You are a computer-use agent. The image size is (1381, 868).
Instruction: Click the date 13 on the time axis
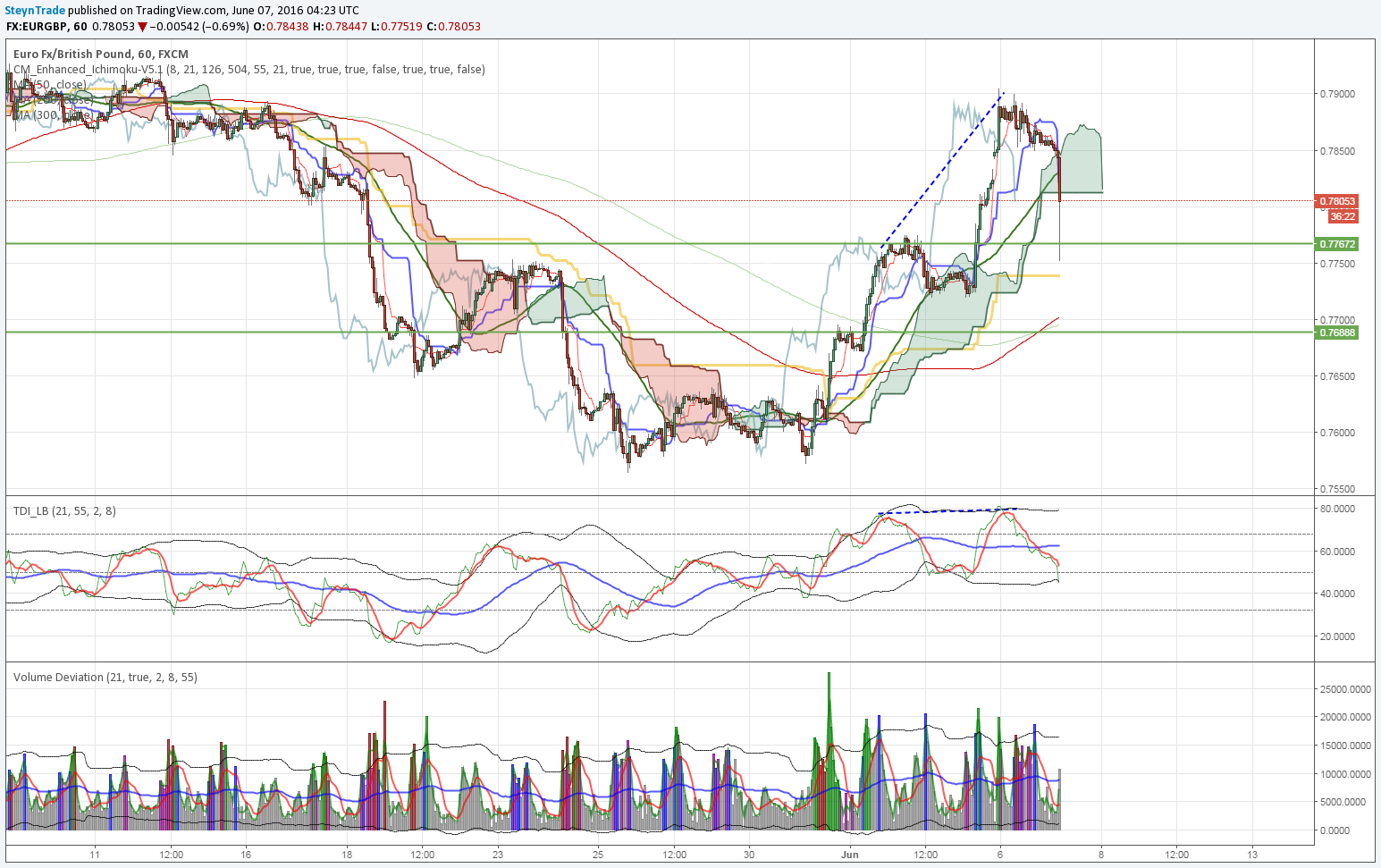[x=1252, y=855]
